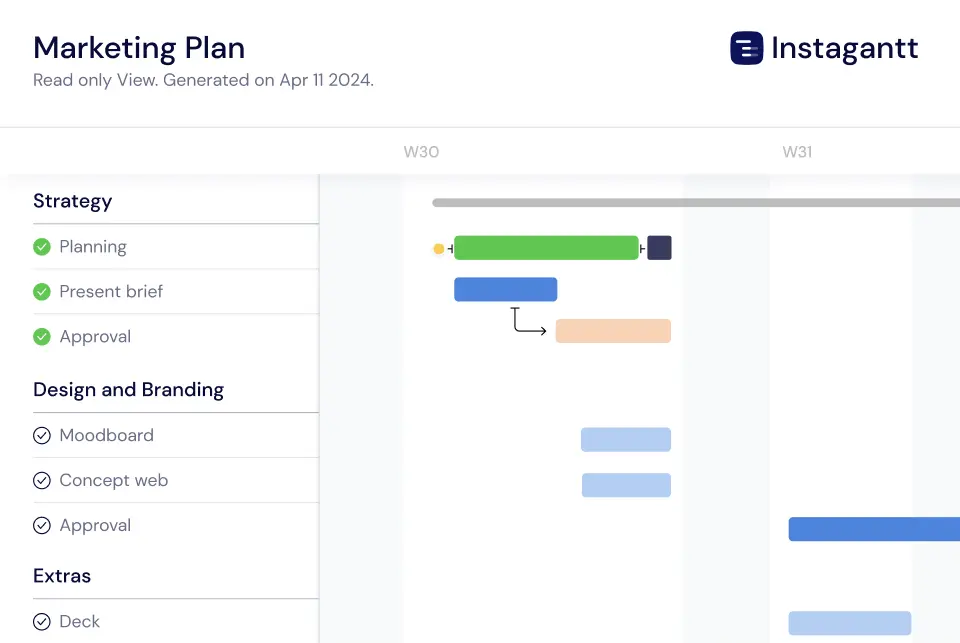
Task: Click the dependency arrow between tasks
Action: point(529,322)
